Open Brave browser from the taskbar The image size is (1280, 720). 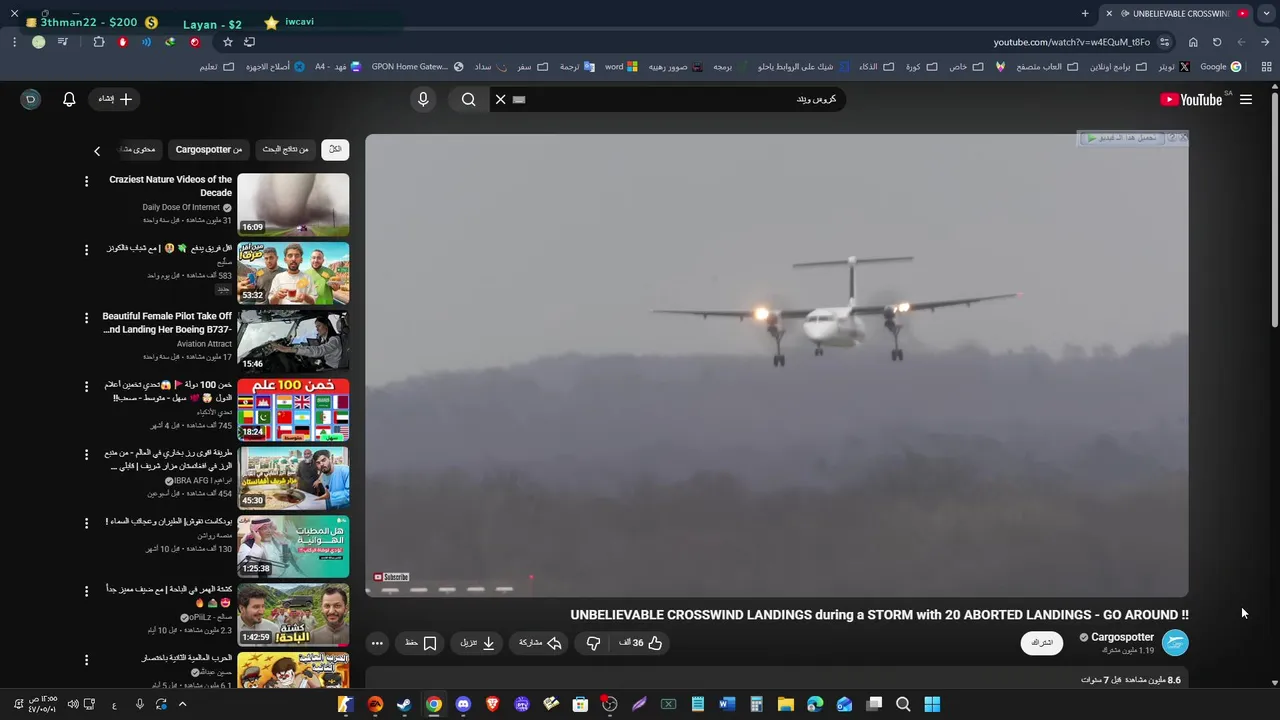(x=492, y=704)
